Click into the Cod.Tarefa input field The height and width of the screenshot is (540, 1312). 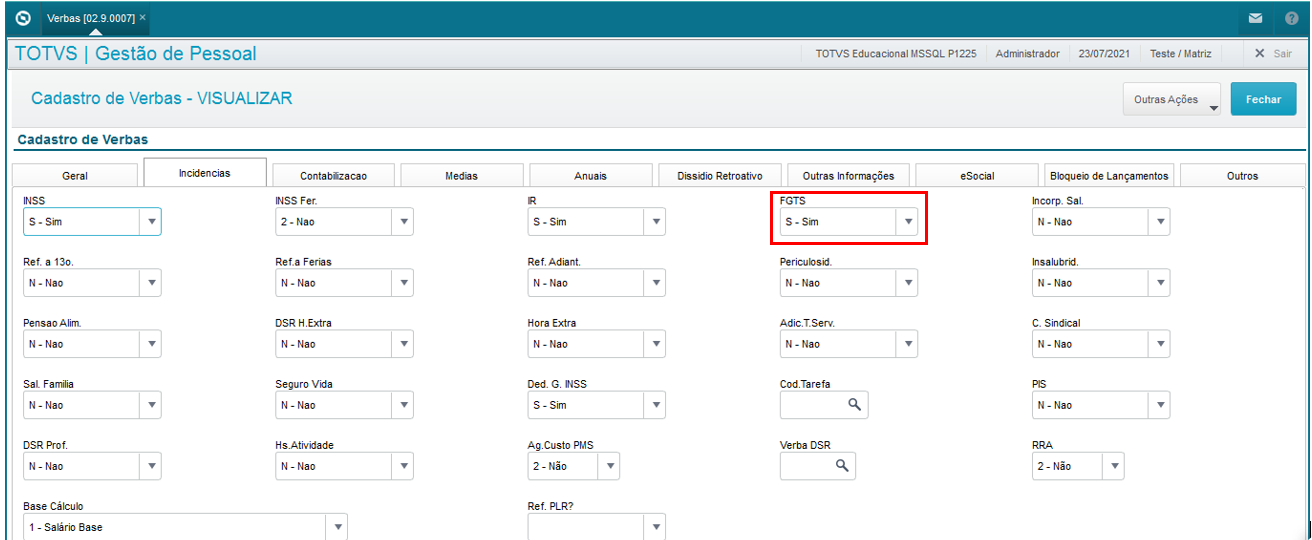[824, 405]
